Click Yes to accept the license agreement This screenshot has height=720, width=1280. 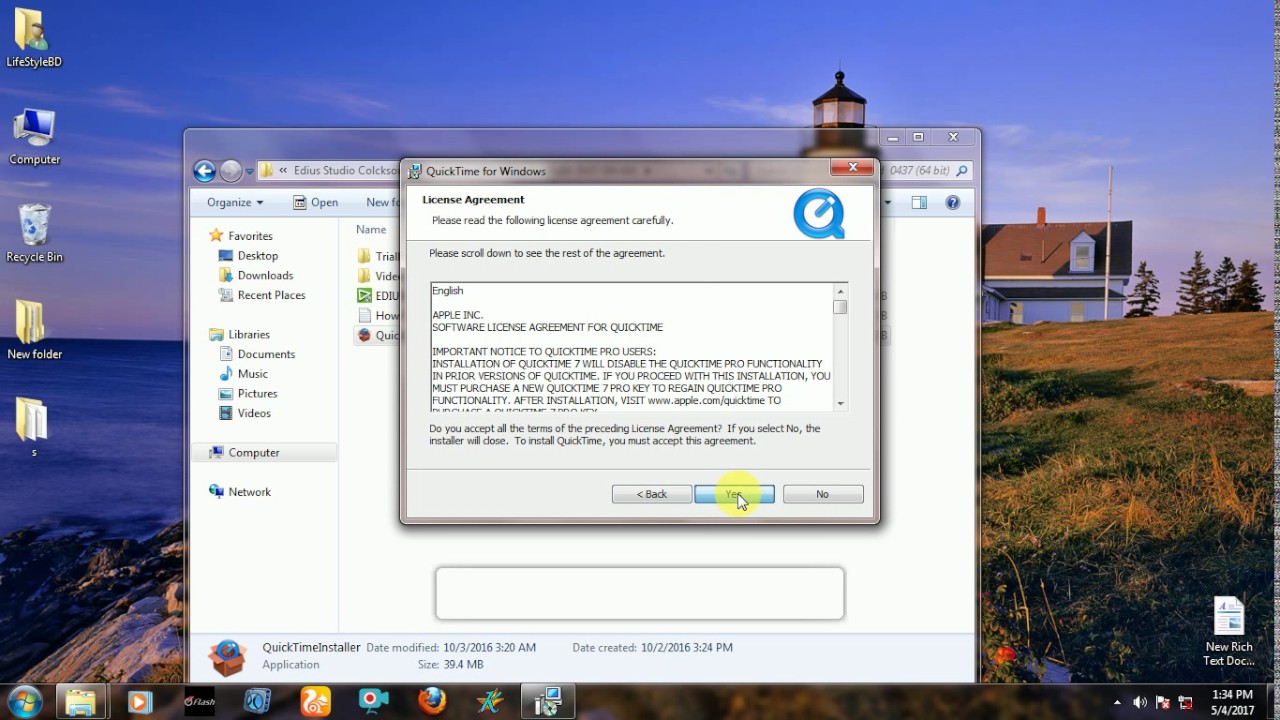pos(734,494)
